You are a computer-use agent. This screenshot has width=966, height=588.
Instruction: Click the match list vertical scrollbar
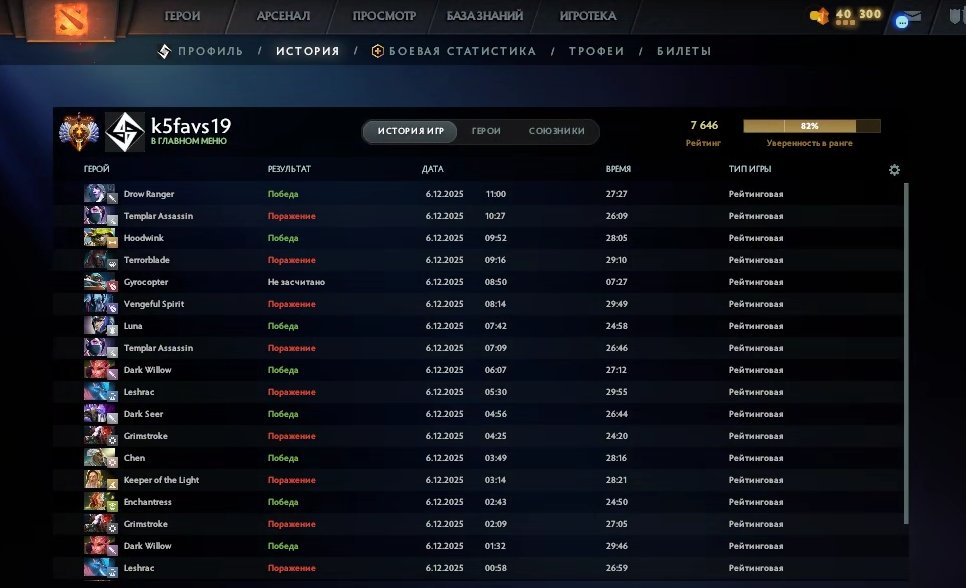coord(906,350)
